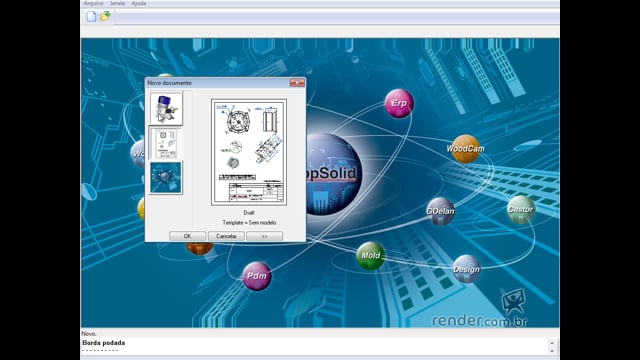This screenshot has width=640, height=360.
Task: Click the 'Borda podada' message text
Action: (104, 343)
